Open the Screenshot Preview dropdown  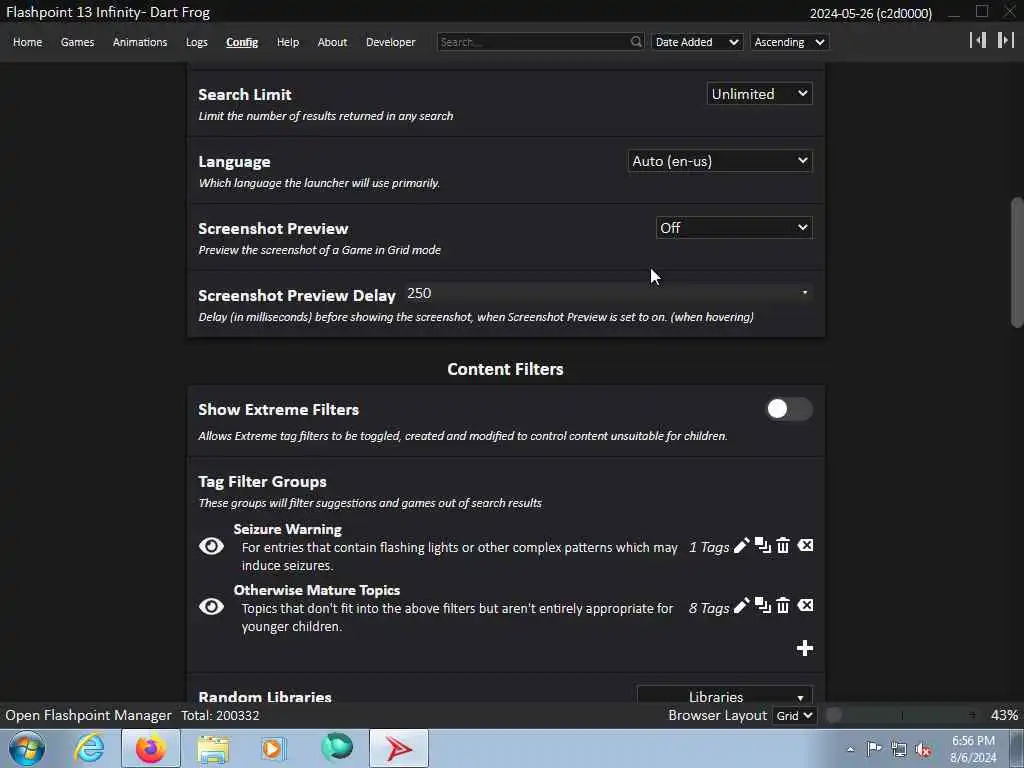pyautogui.click(x=734, y=227)
